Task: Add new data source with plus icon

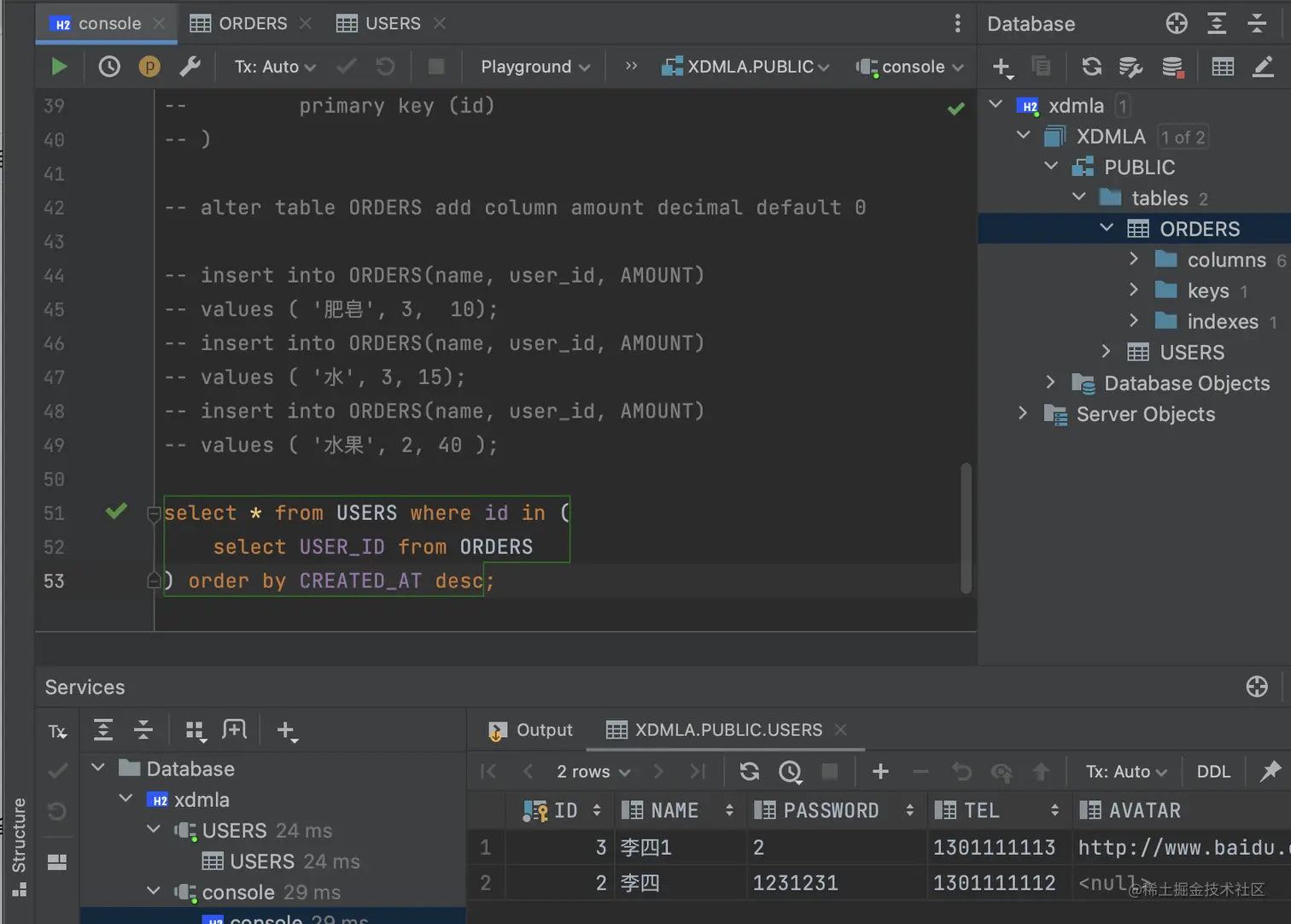Action: pyautogui.click(x=1002, y=67)
